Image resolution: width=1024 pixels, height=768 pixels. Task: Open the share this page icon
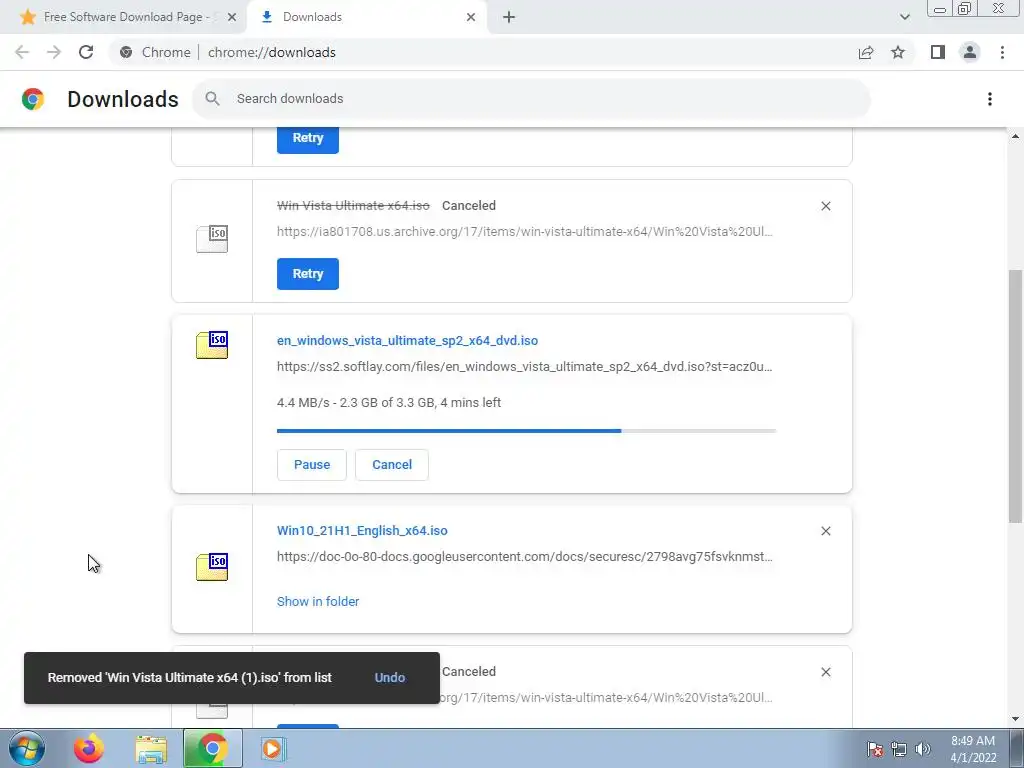pyautogui.click(x=866, y=52)
